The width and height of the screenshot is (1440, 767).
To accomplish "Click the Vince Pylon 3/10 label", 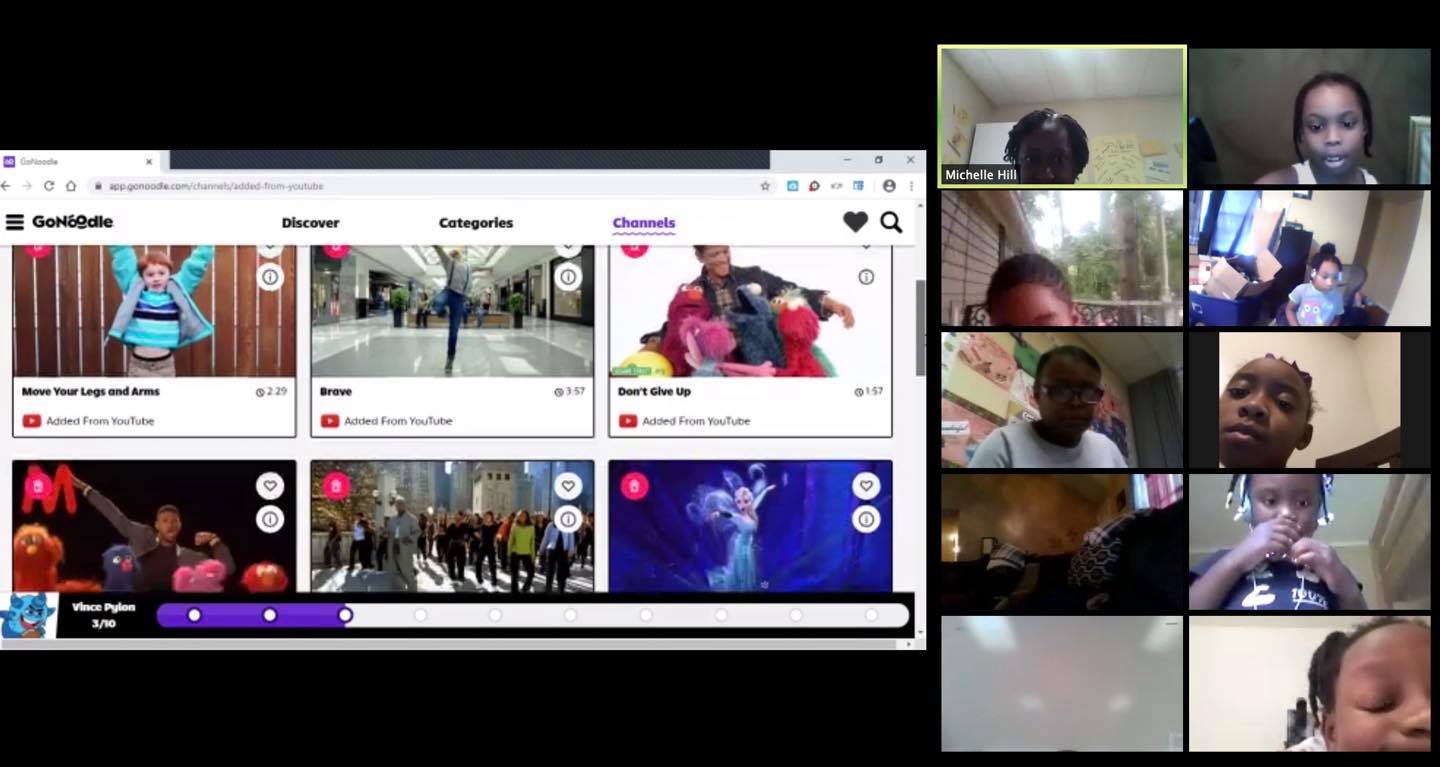I will pyautogui.click(x=103, y=615).
